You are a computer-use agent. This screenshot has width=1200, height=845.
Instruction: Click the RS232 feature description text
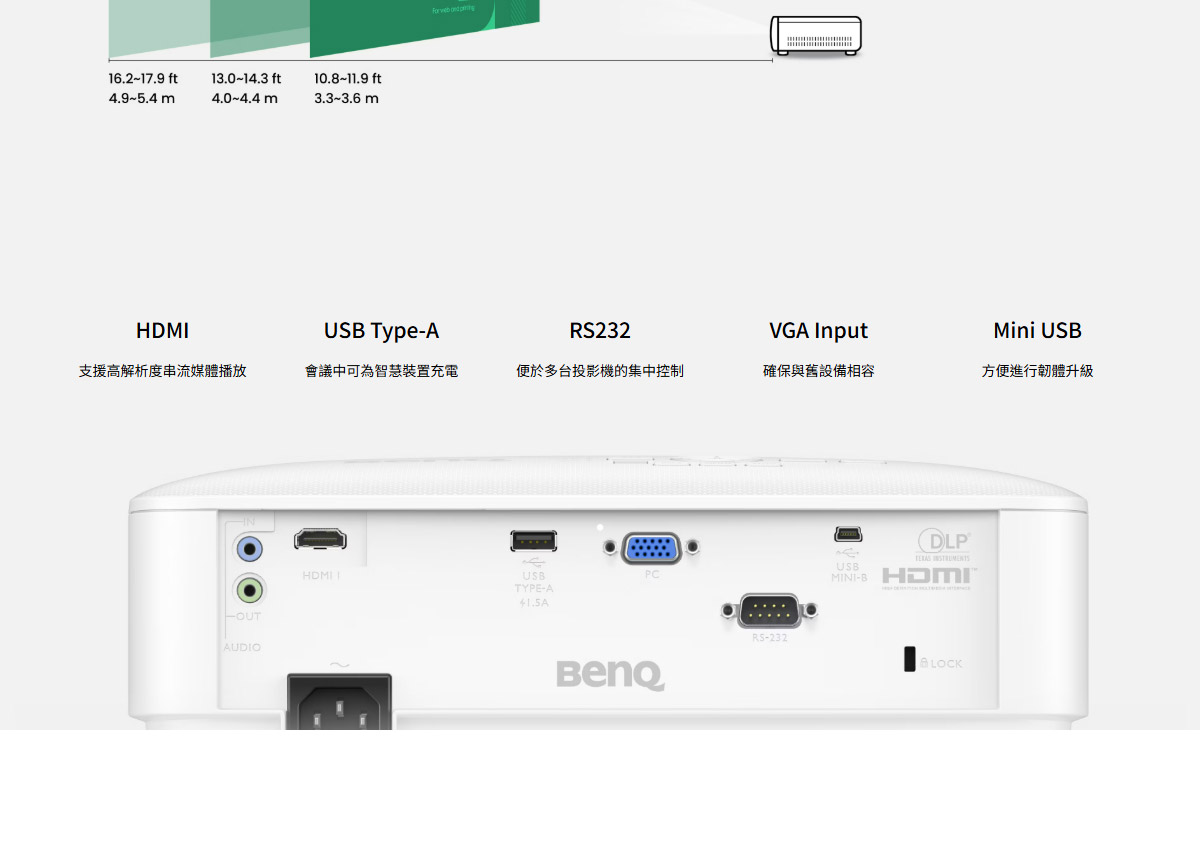click(600, 370)
